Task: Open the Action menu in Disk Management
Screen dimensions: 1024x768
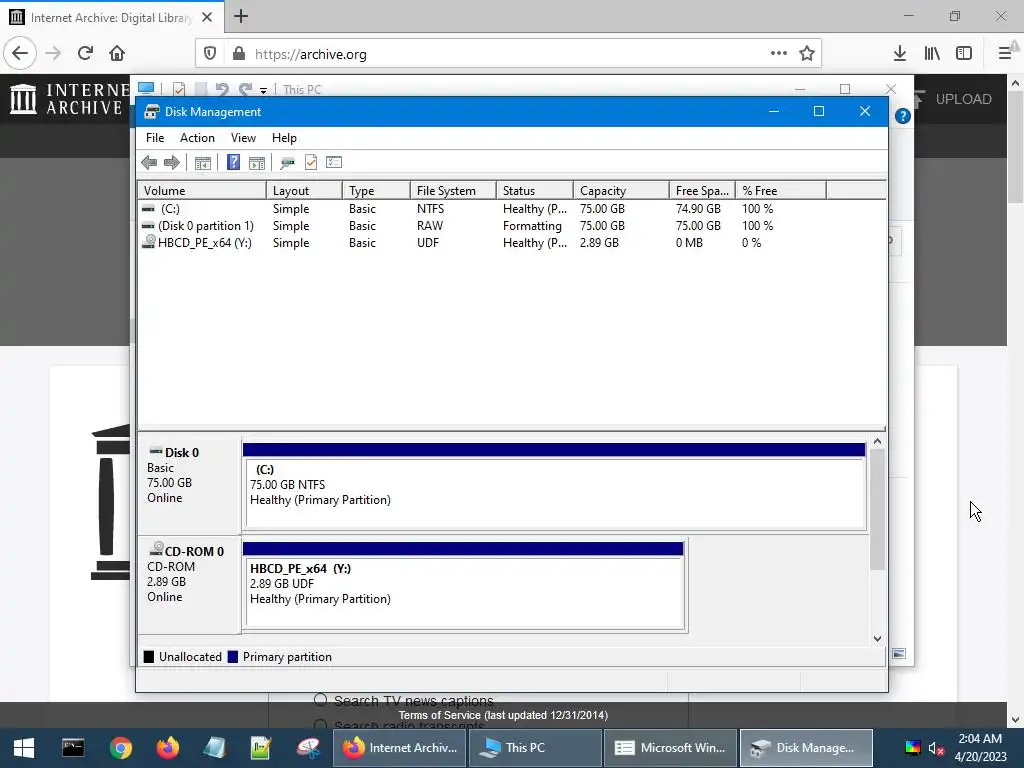Action: point(197,138)
